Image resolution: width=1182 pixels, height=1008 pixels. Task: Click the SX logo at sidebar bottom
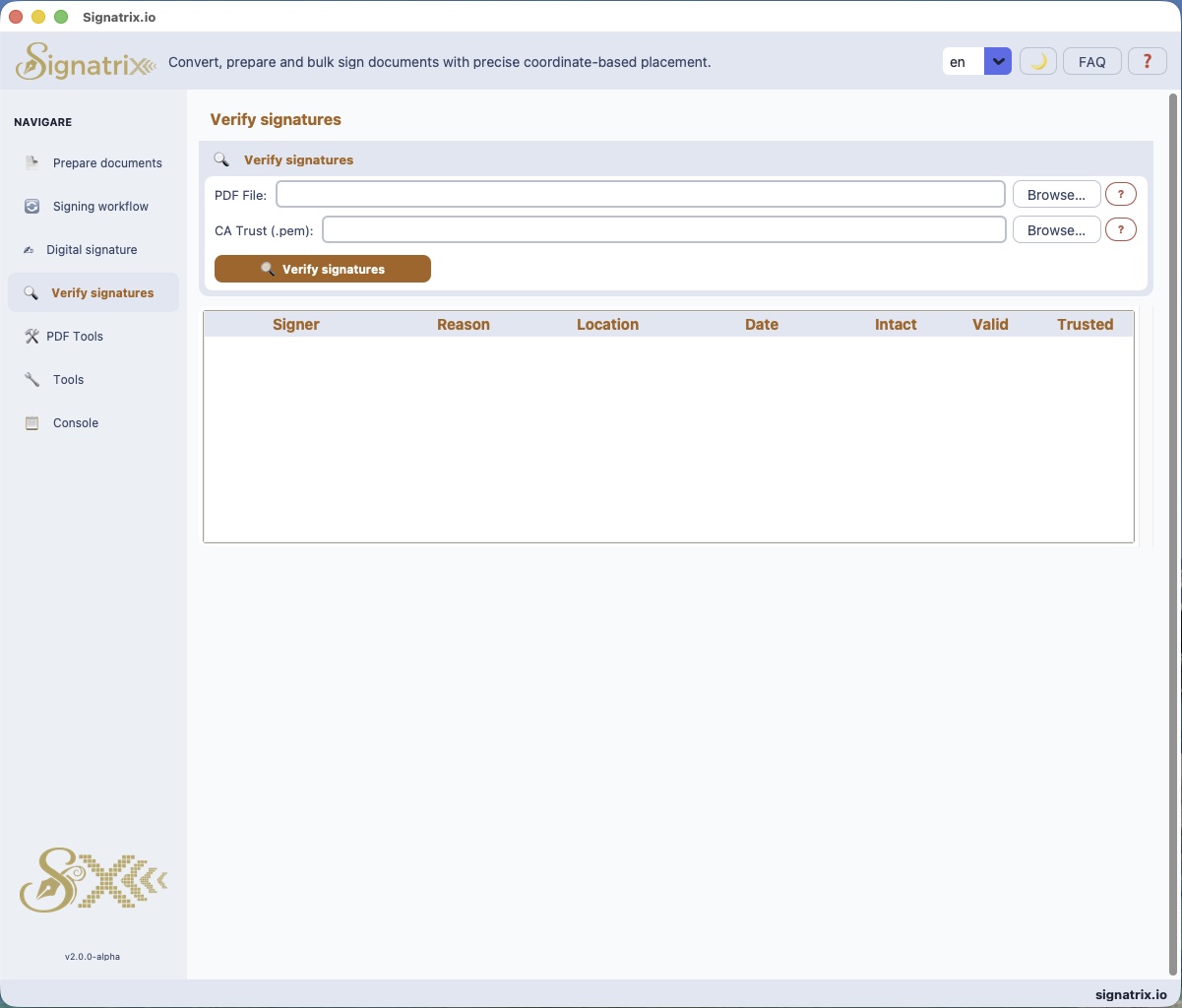93,881
